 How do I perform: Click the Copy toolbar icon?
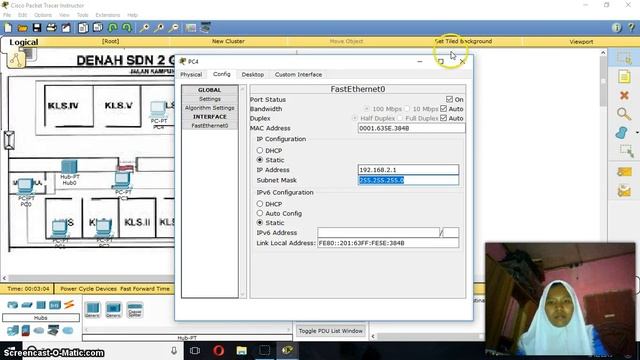[83, 28]
